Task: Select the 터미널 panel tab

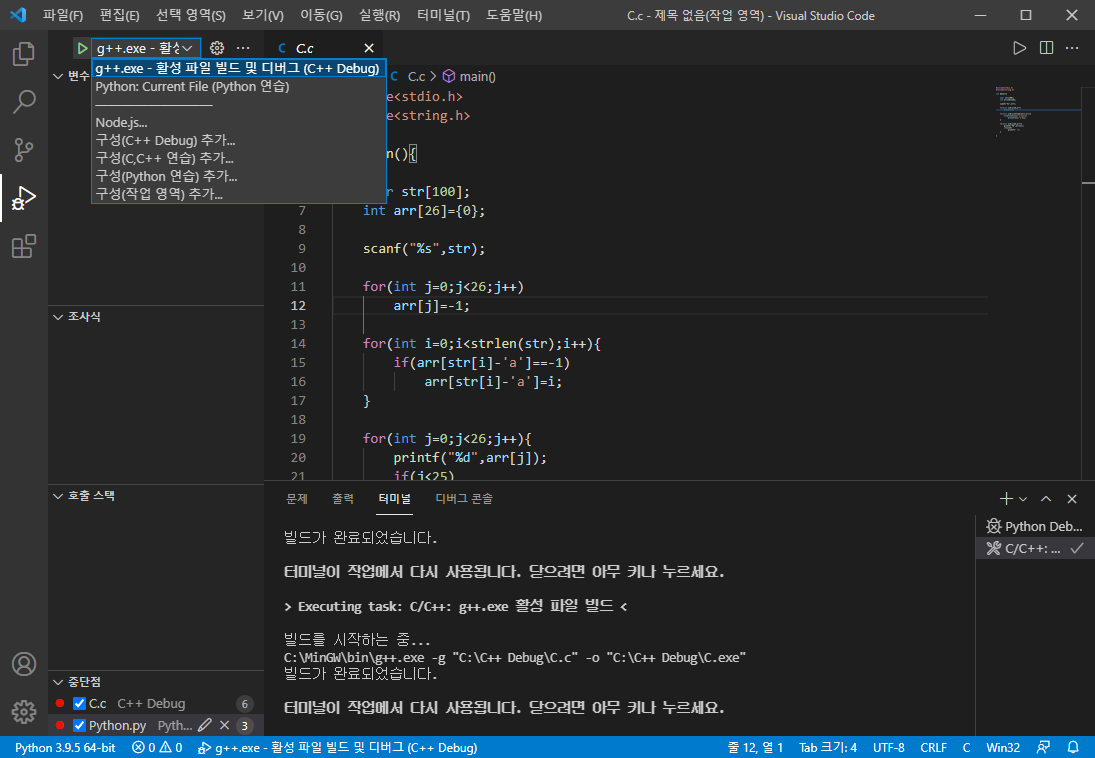Action: 395,499
